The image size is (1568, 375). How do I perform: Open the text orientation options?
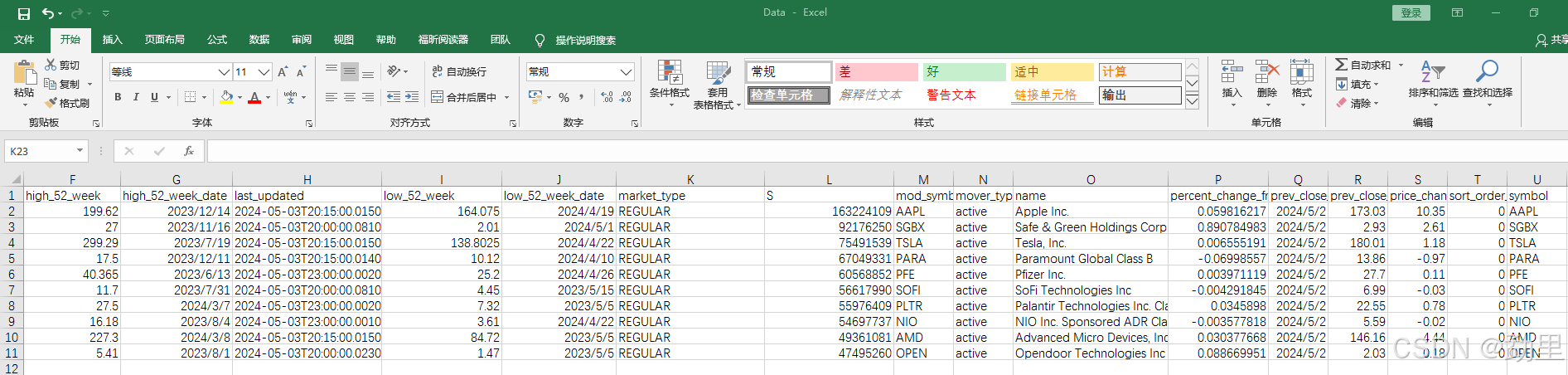point(397,71)
